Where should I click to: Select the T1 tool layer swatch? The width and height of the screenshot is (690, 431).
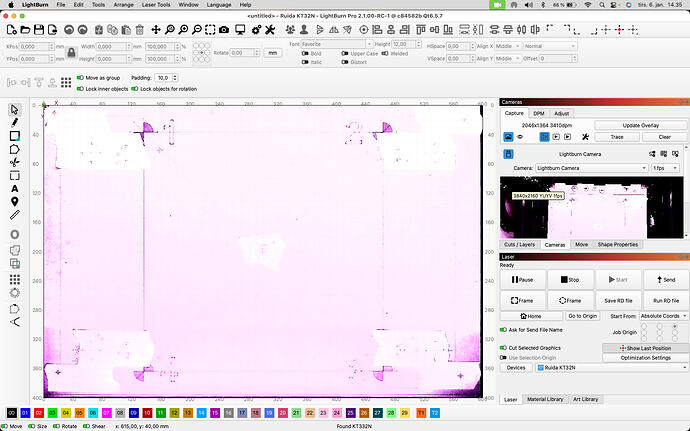[421, 413]
